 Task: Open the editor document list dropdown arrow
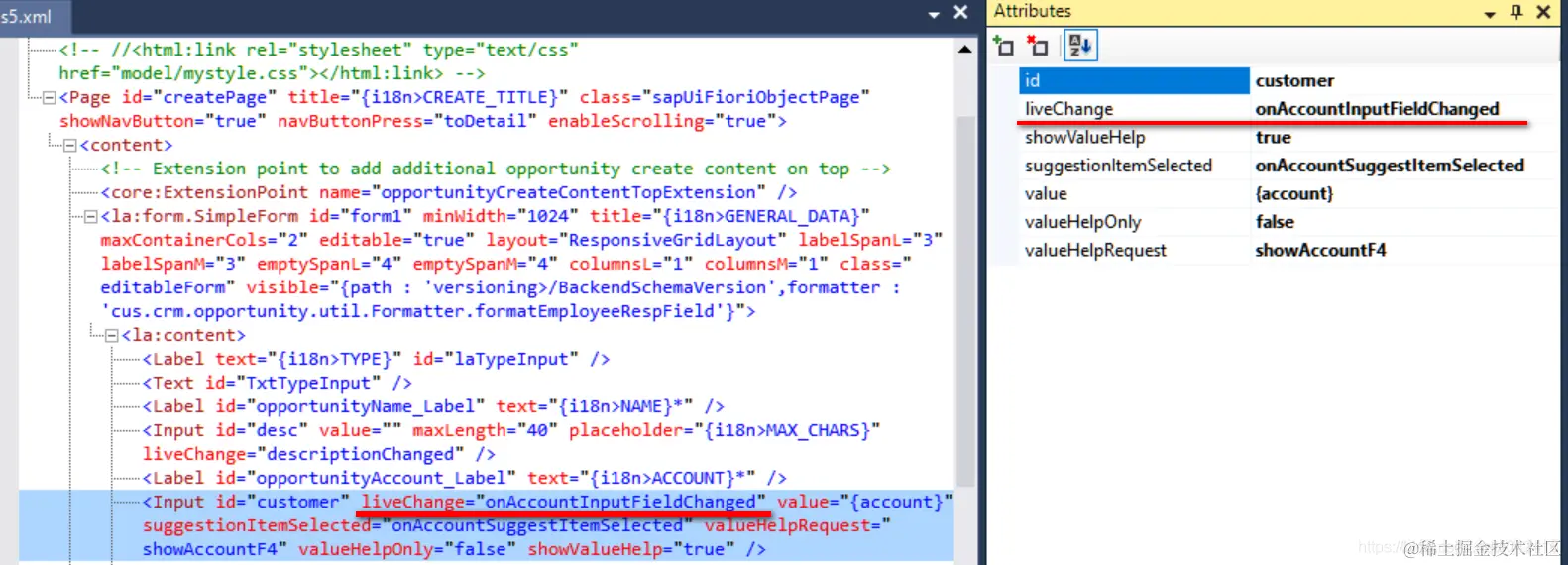tap(934, 14)
